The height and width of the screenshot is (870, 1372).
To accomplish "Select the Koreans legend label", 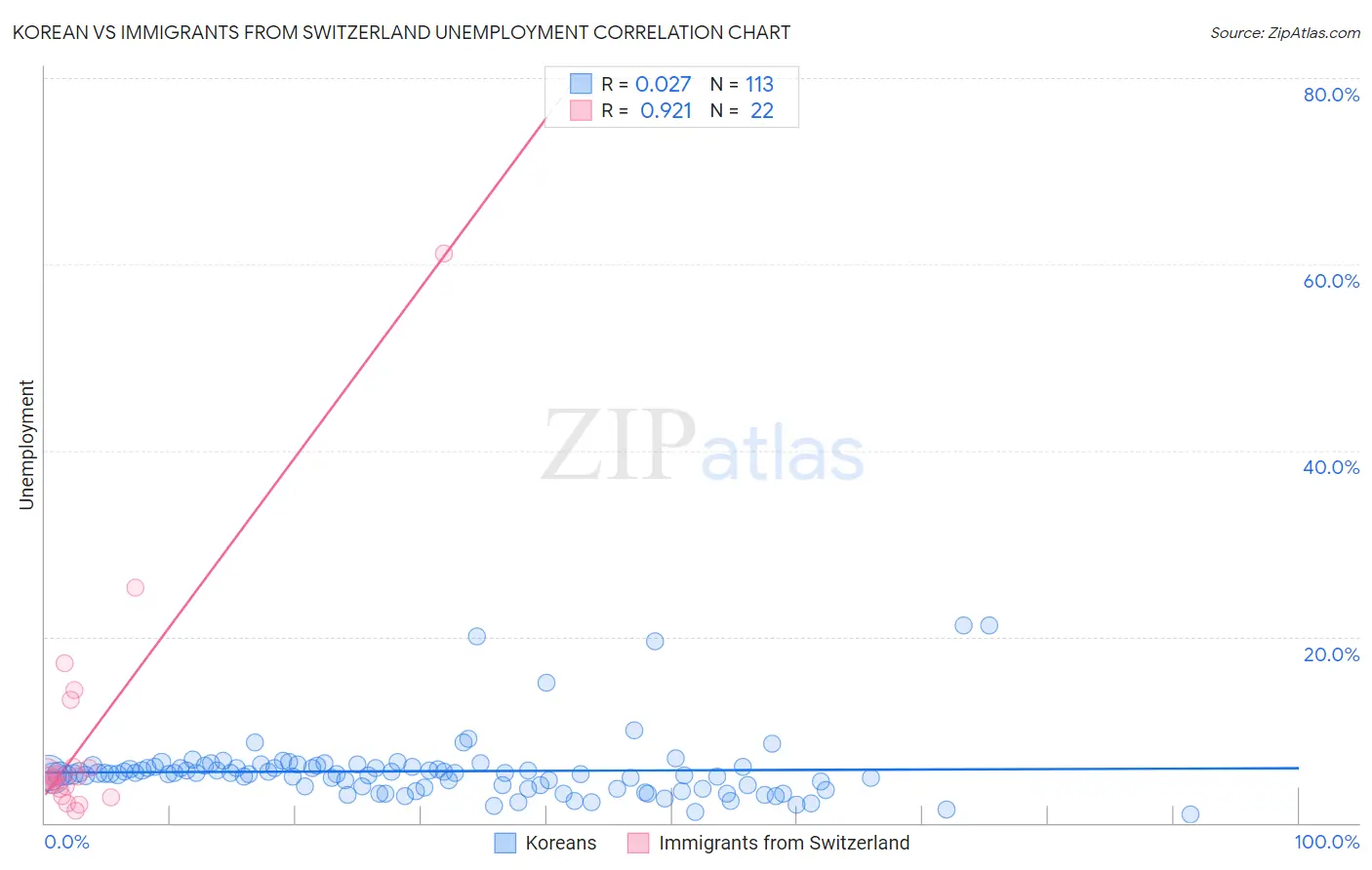I will (560, 843).
